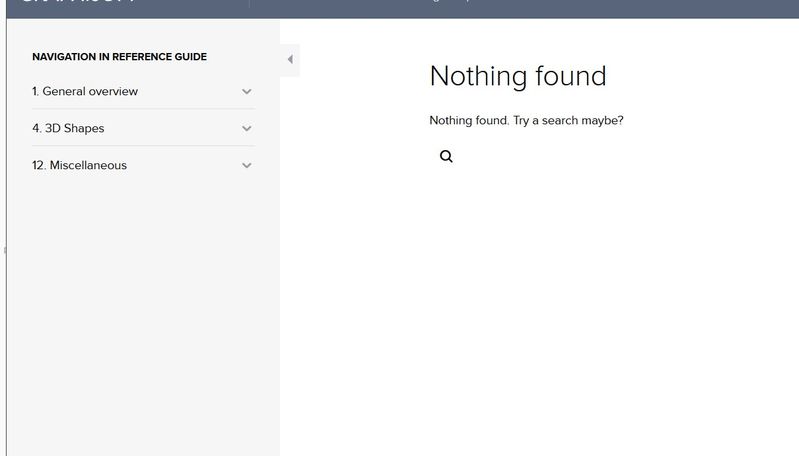Click the partially visible logo in header
Viewport: 799px width, 456px height.
[x=78, y=3]
